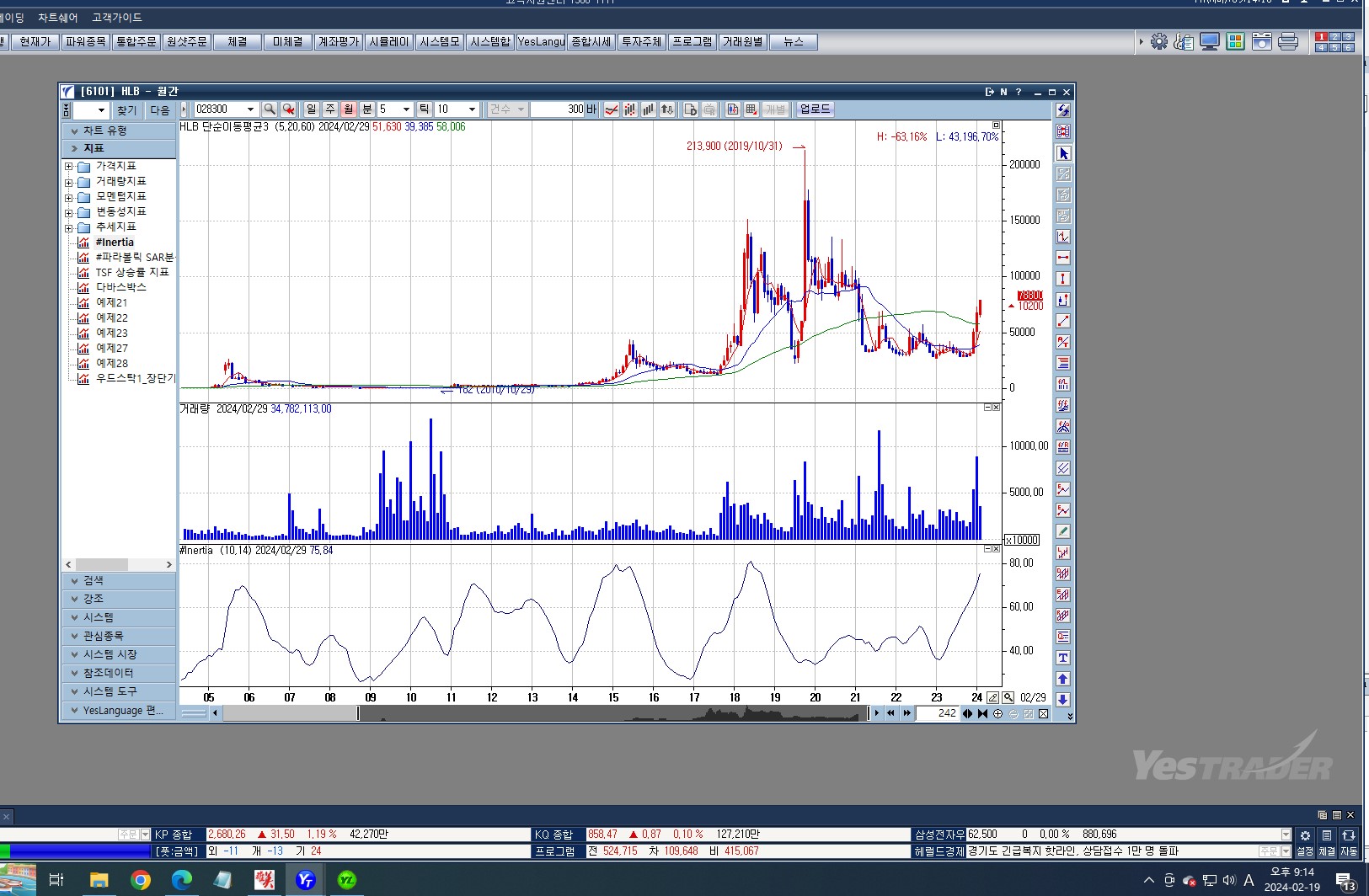
Task: Click the blue up arrow icon in right toolbar
Action: 1063,679
